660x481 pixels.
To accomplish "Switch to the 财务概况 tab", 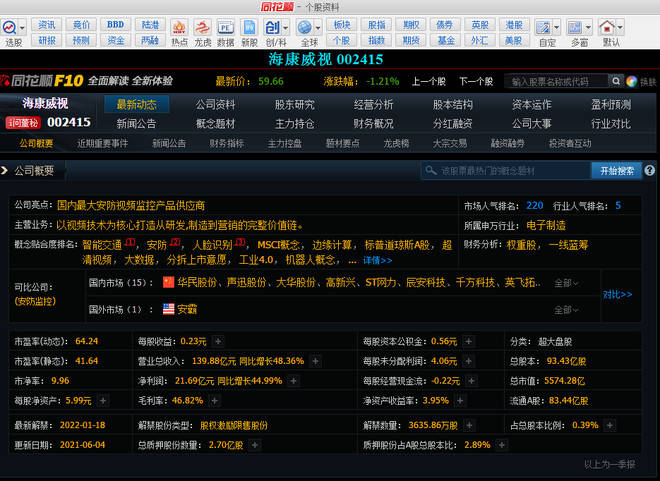I will click(x=374, y=124).
